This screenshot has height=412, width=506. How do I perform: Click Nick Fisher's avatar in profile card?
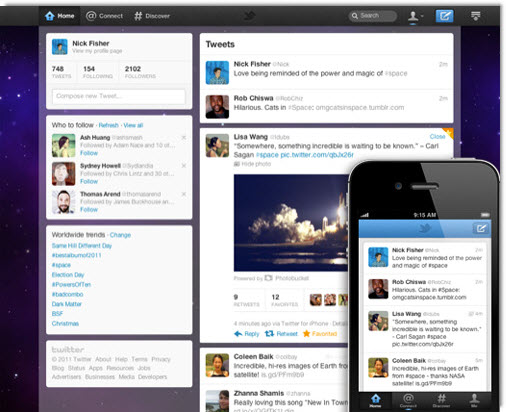pos(60,47)
